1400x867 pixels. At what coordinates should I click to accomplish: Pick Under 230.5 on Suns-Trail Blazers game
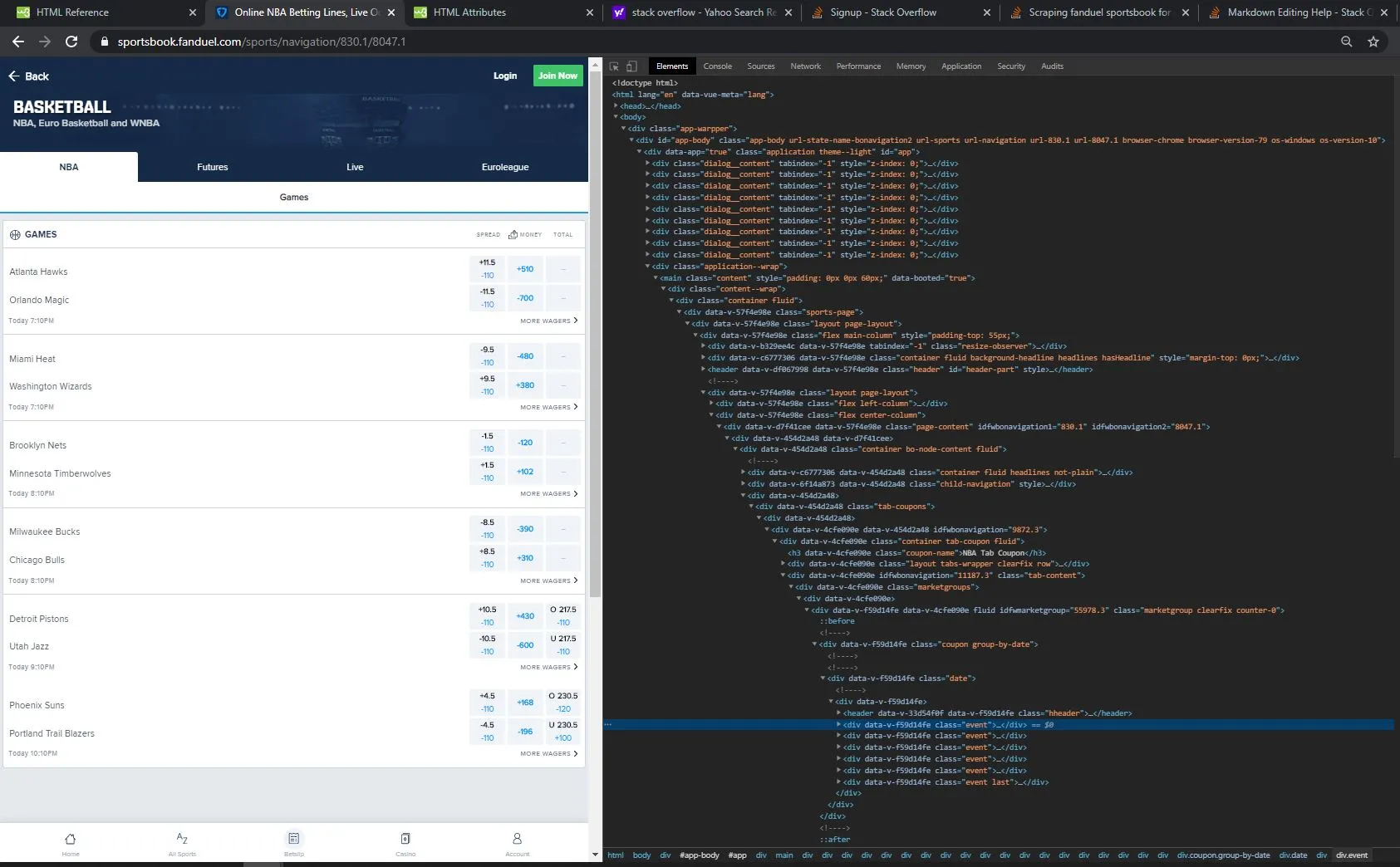click(563, 732)
